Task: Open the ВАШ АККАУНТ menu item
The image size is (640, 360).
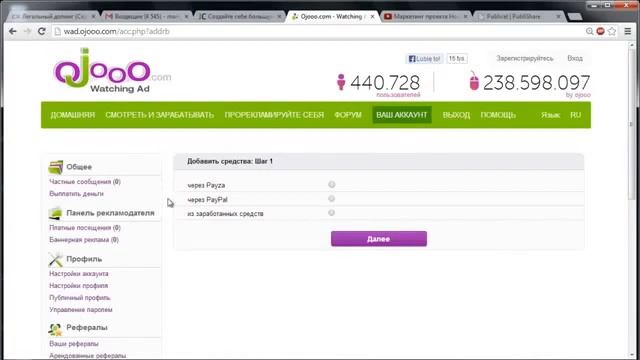Action: (x=402, y=115)
